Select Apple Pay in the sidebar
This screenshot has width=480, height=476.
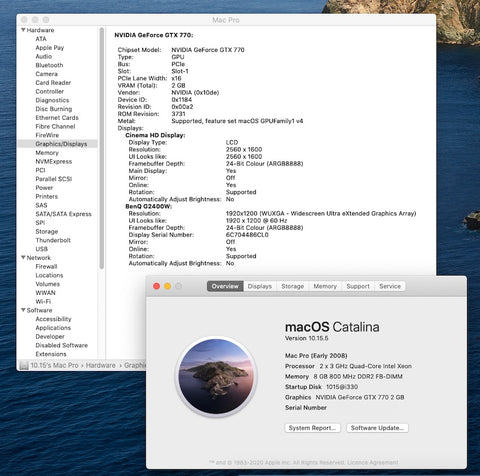50,48
